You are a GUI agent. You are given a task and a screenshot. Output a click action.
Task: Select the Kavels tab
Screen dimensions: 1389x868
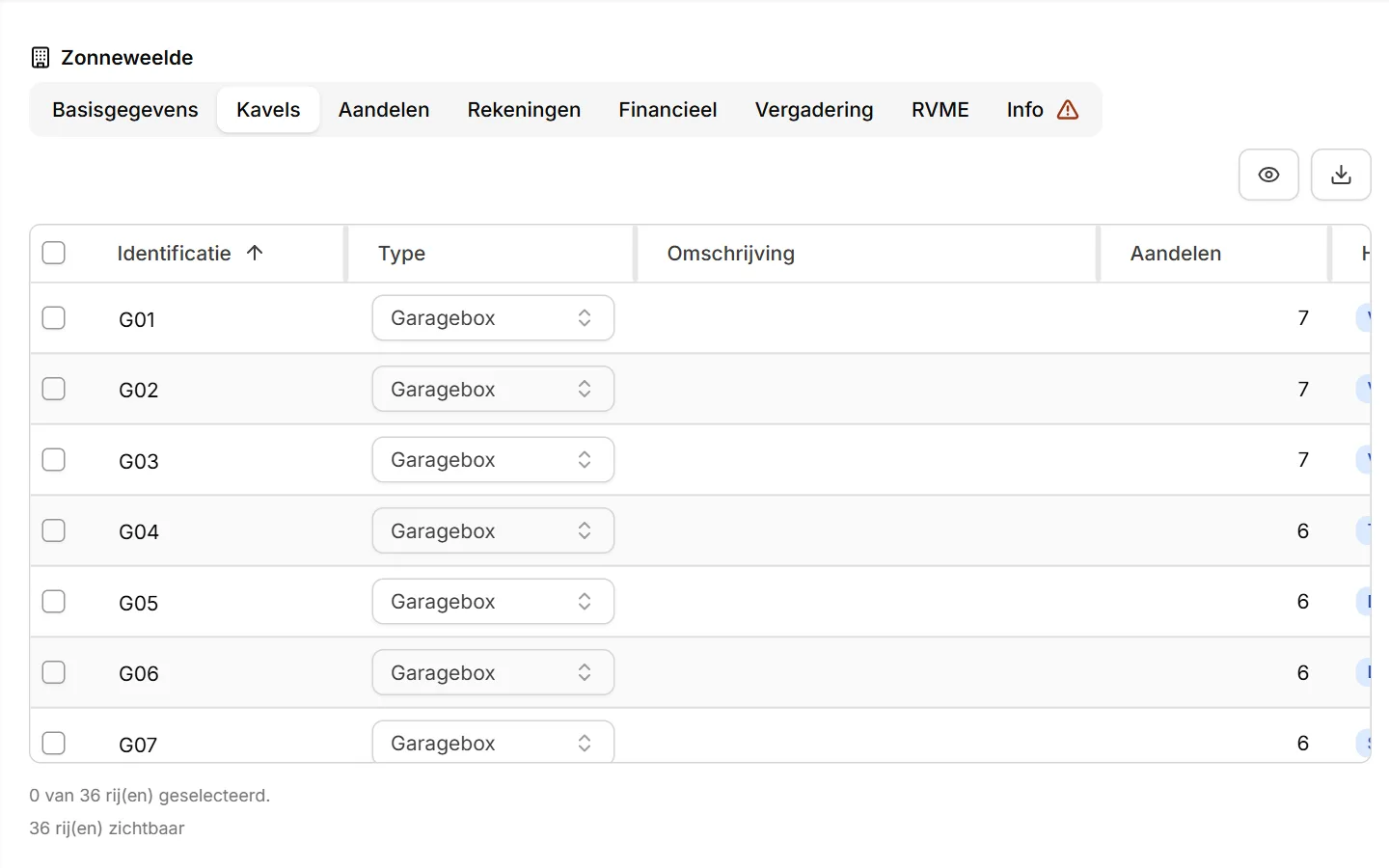(268, 110)
